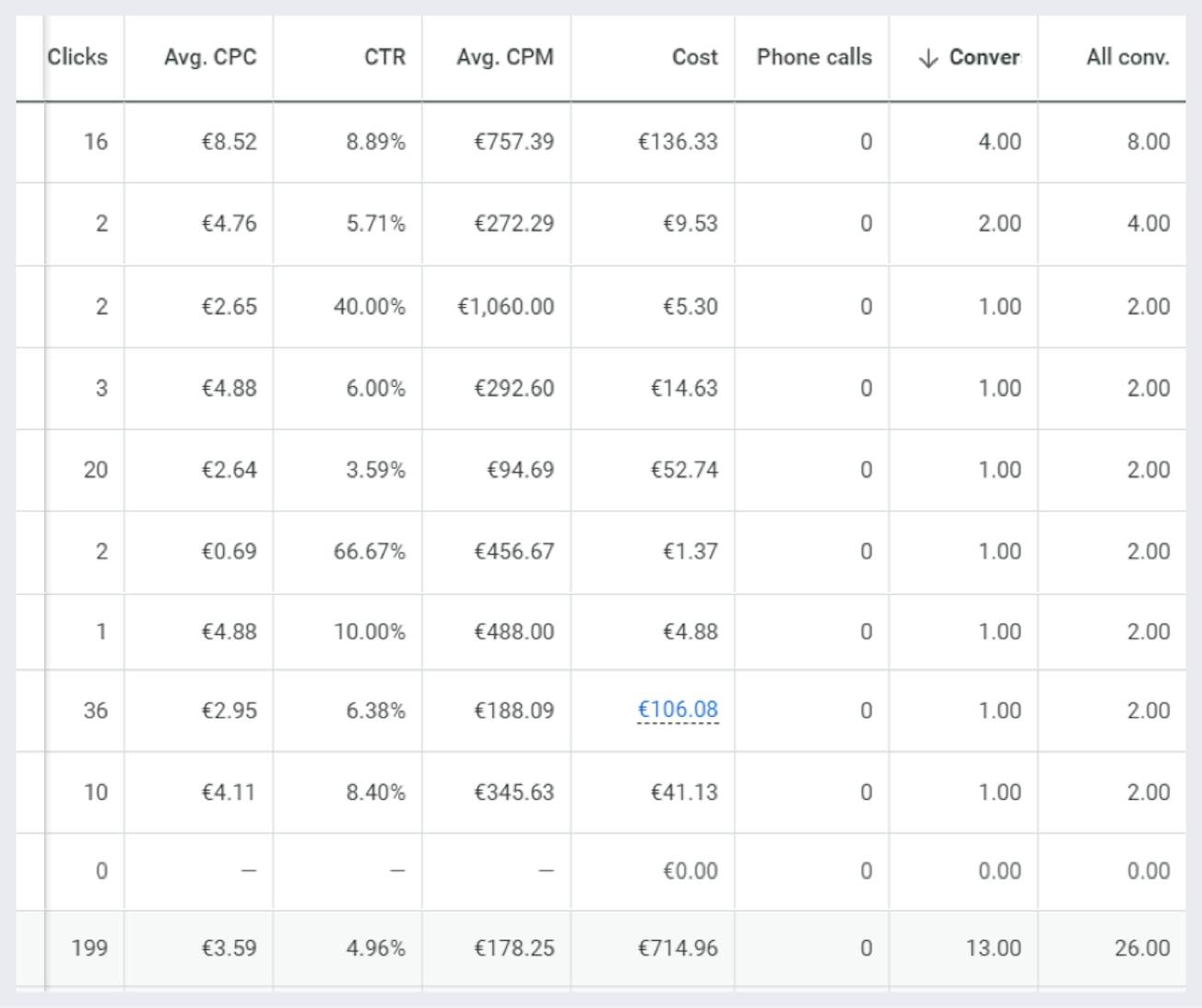Click the Phone calls column header
This screenshot has height=1008, width=1202.
click(814, 57)
